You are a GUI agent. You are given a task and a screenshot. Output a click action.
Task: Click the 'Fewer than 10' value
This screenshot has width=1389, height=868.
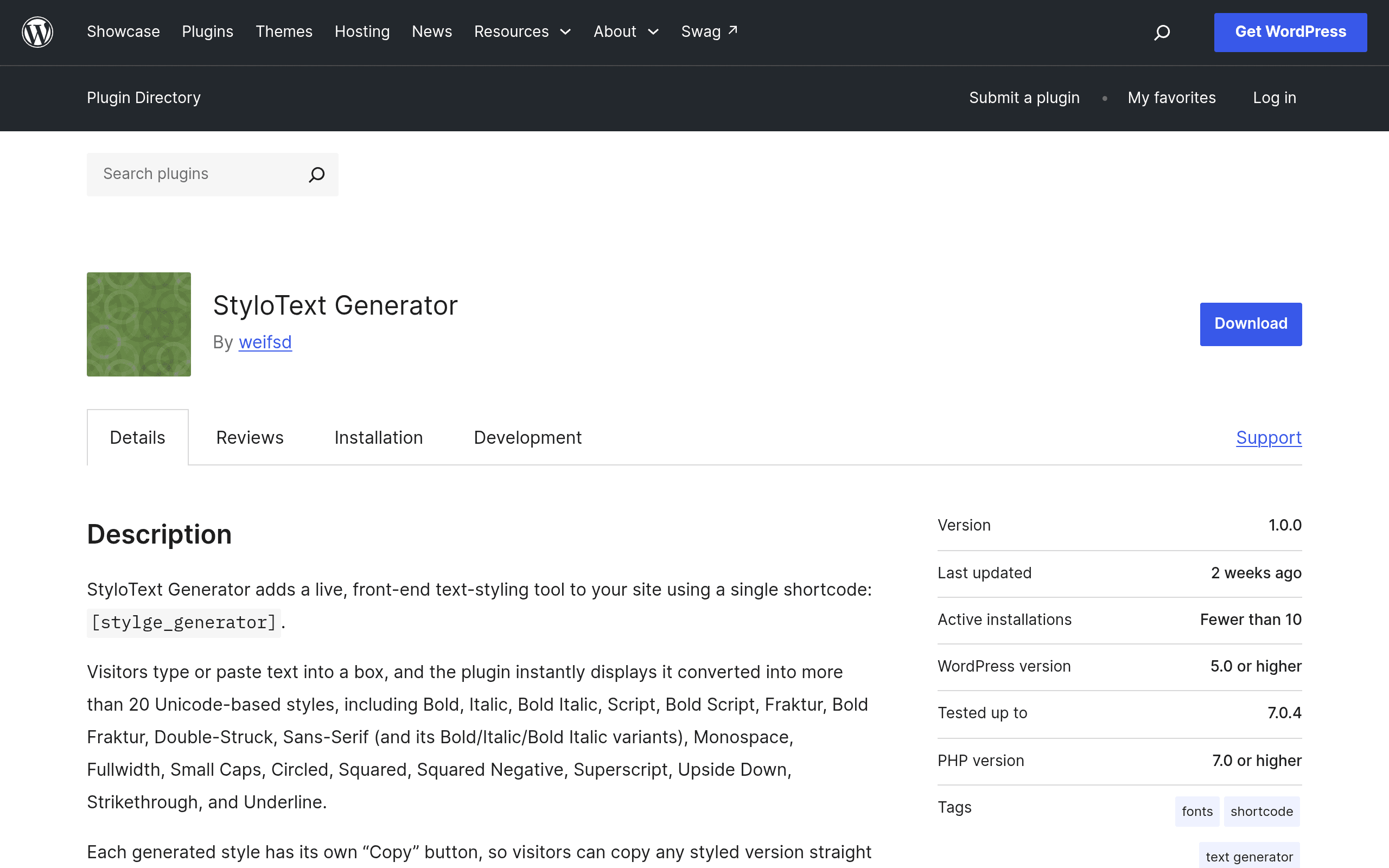pos(1251,620)
